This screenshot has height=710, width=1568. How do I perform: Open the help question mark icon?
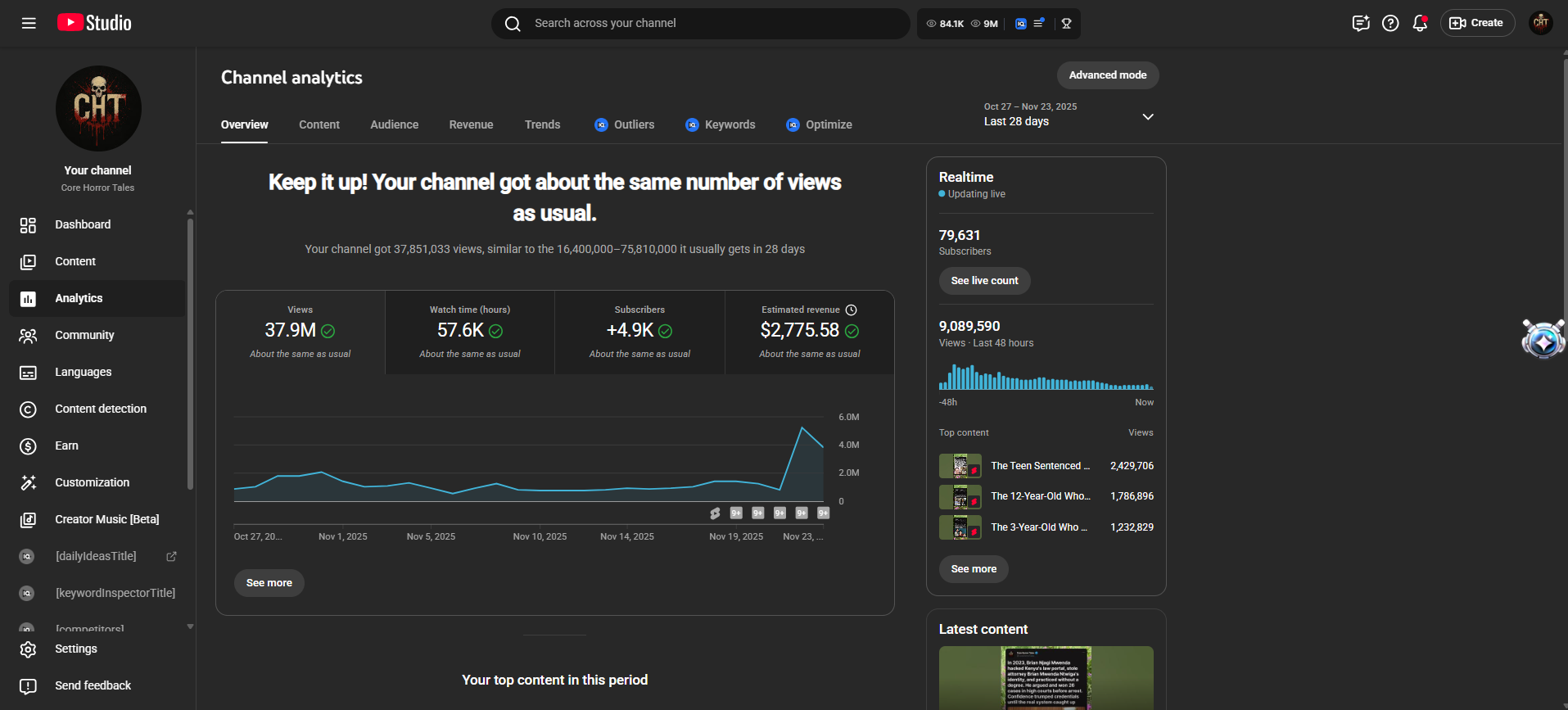pyautogui.click(x=1390, y=23)
